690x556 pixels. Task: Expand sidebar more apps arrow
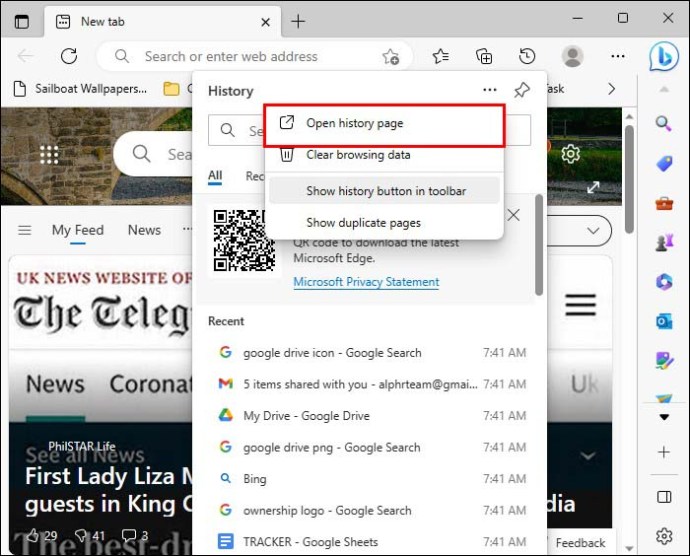664,417
